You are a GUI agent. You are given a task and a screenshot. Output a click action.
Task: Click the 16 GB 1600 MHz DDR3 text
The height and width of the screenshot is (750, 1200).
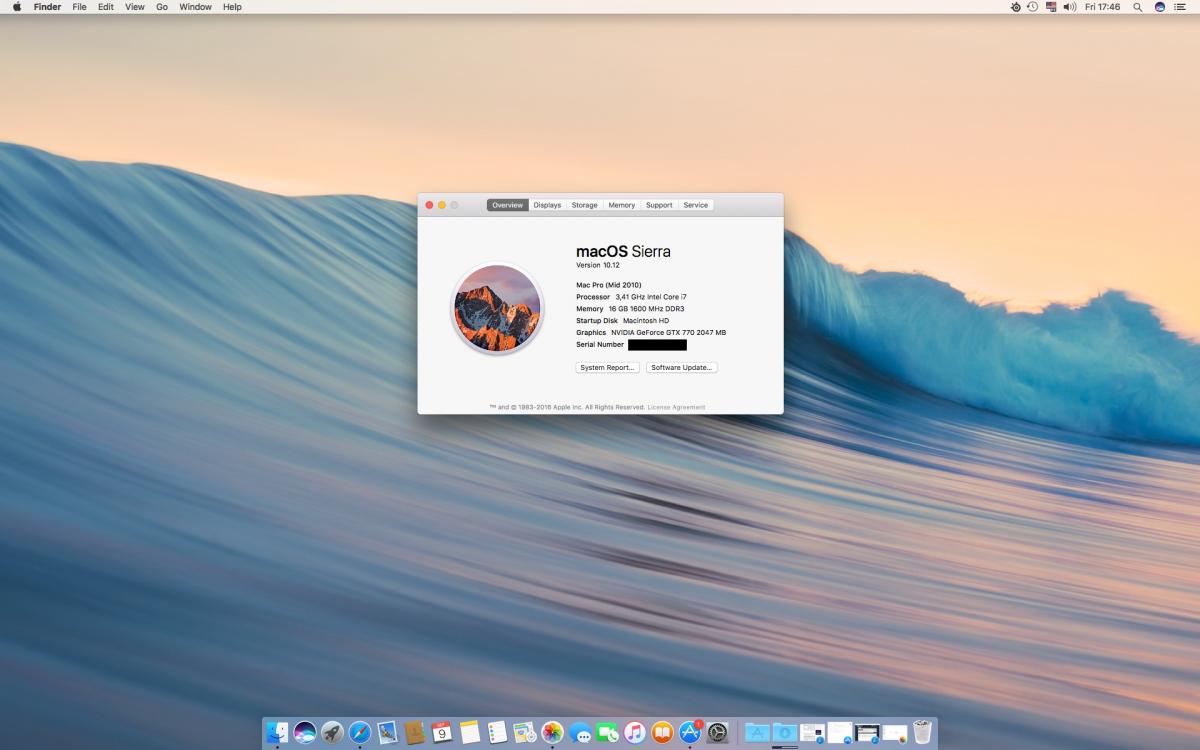(647, 309)
